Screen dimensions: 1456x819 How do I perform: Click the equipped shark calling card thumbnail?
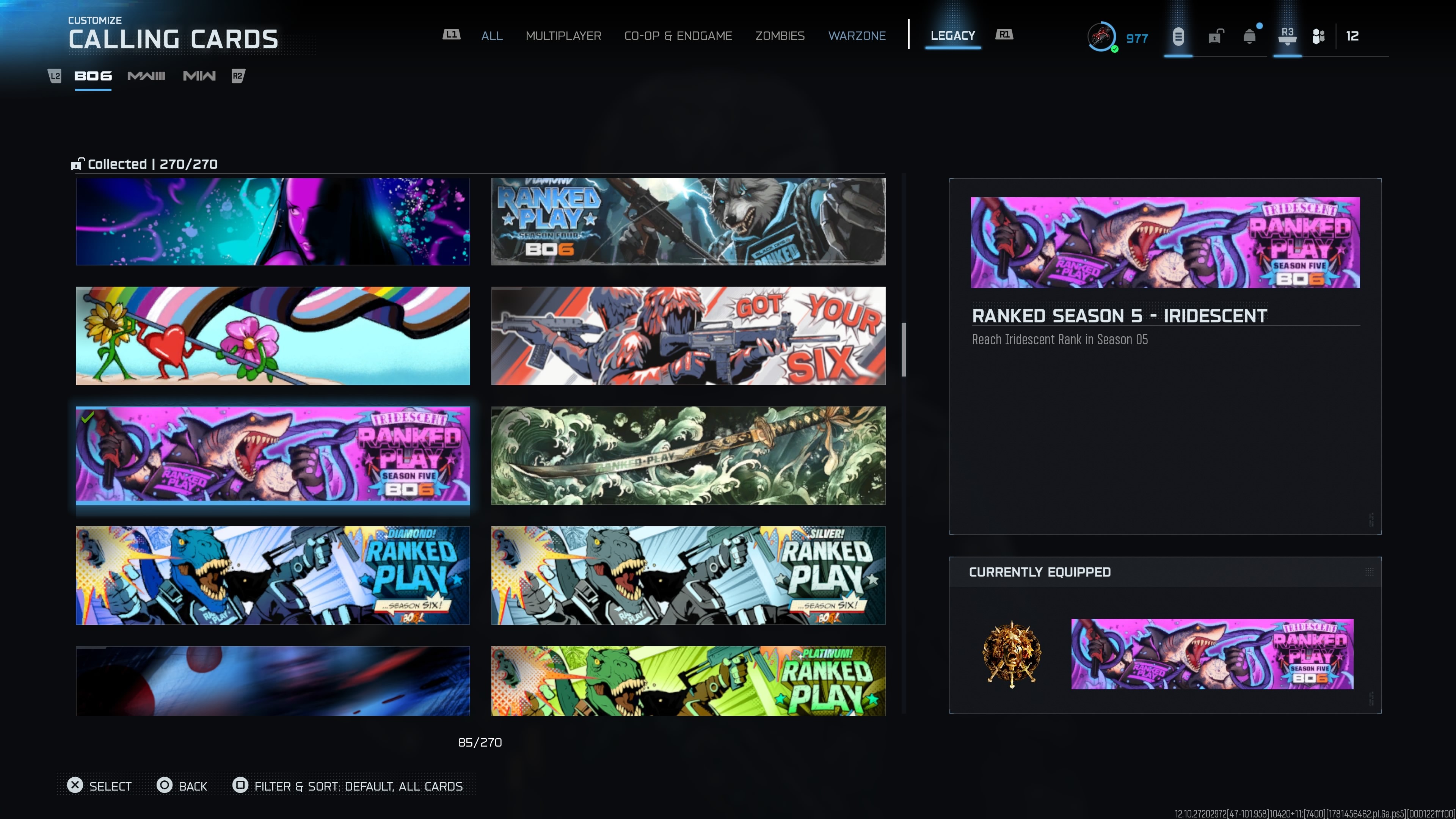[1213, 654]
